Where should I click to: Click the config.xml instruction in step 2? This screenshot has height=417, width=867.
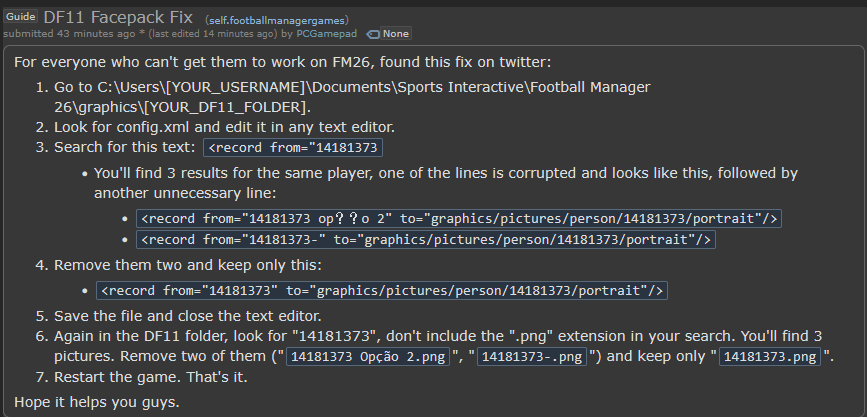[225, 127]
